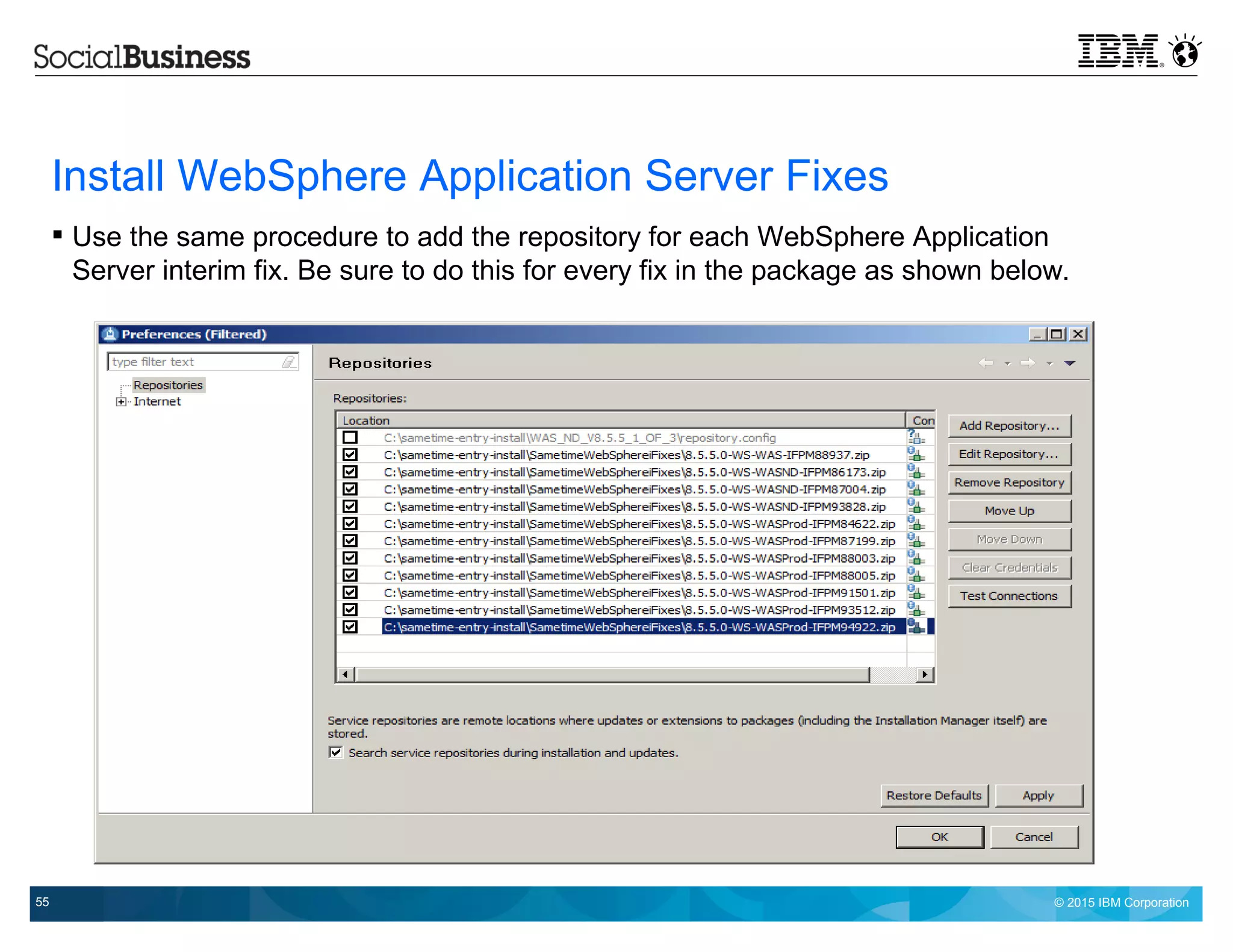
Task: Click the Move Down button
Action: (x=1010, y=539)
